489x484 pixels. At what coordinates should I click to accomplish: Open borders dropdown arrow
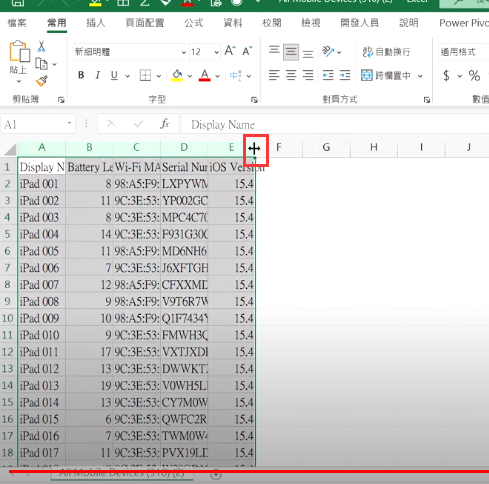click(159, 76)
